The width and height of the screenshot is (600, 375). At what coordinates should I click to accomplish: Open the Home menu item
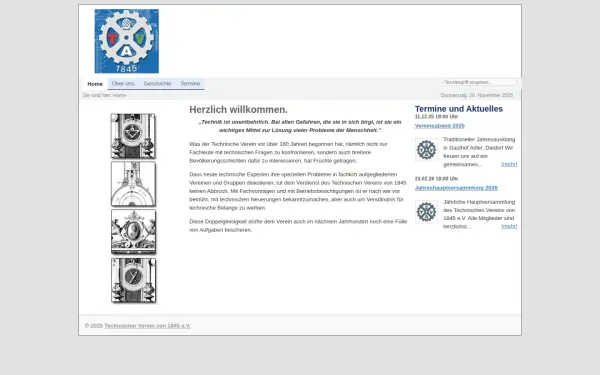[x=95, y=84]
